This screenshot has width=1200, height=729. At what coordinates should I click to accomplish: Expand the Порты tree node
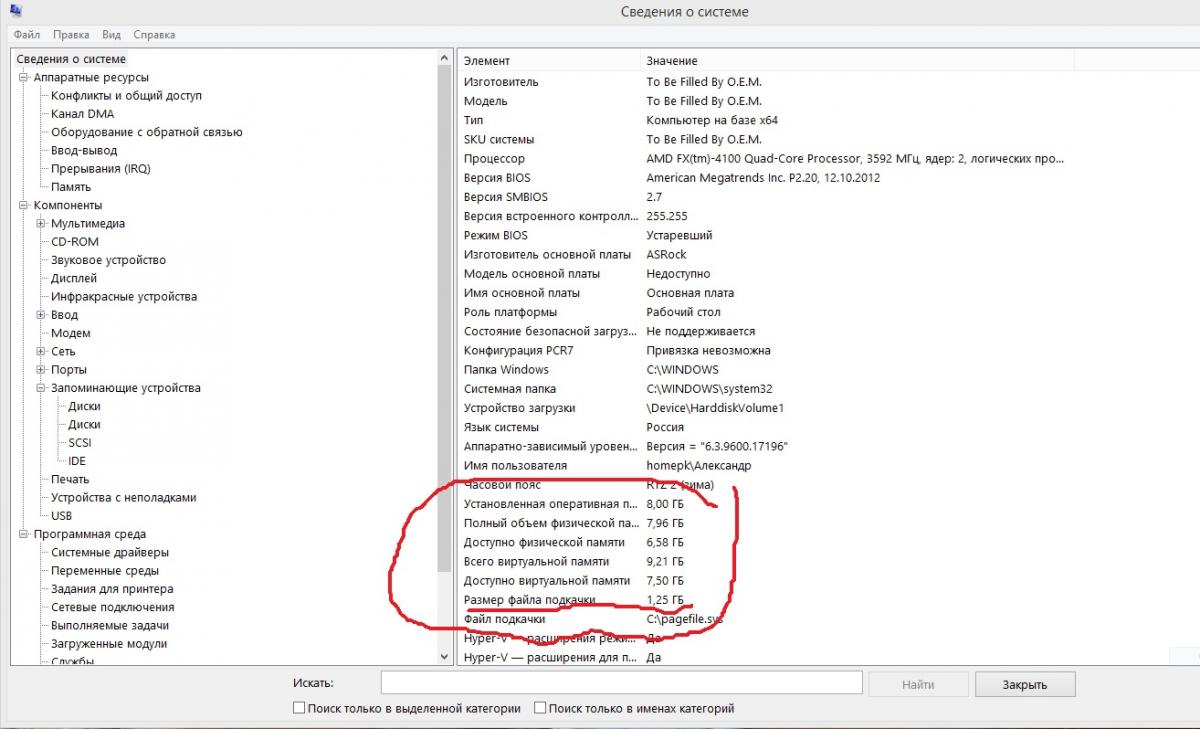(41, 370)
